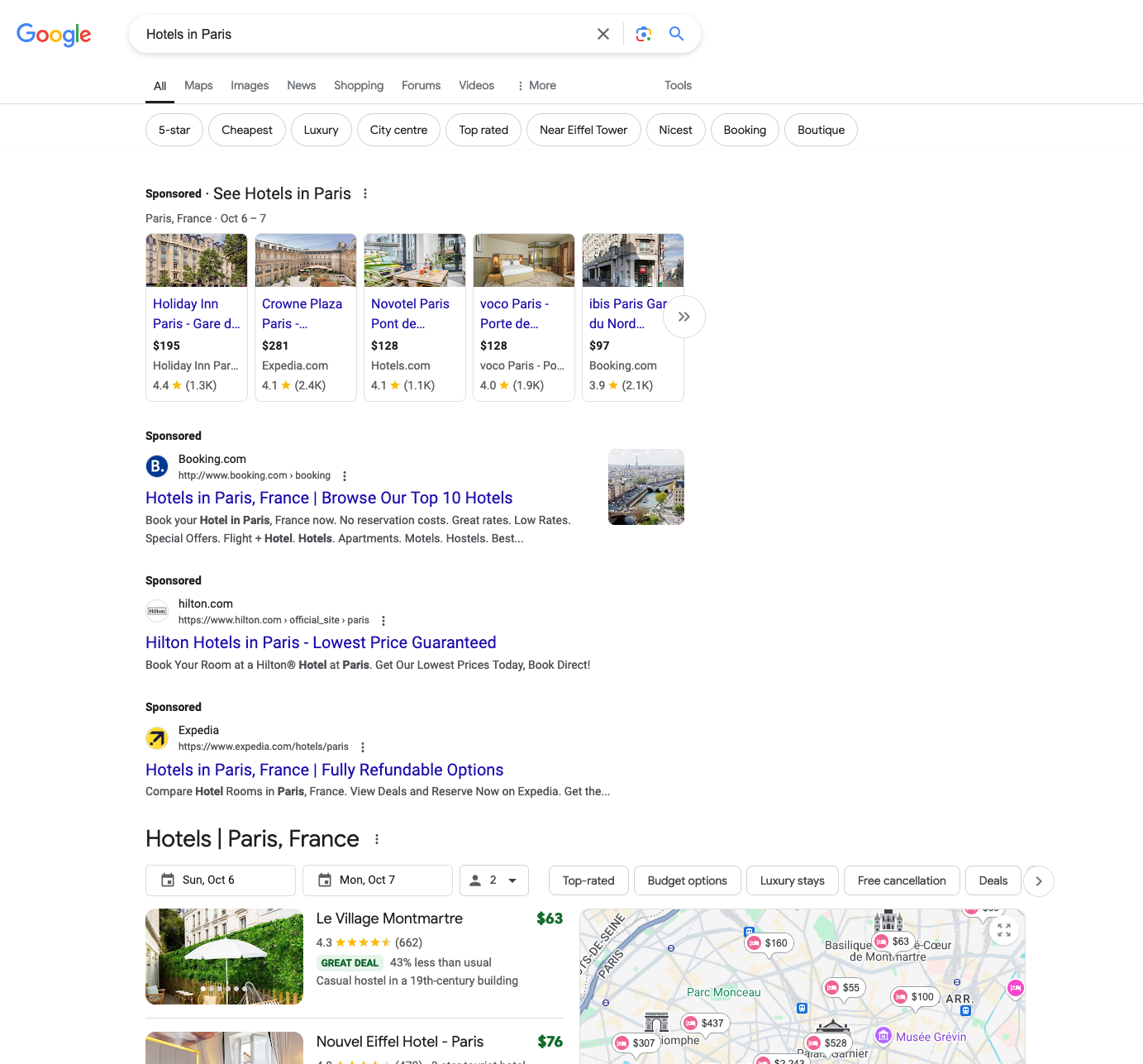Open the Novotel Paris Pont hotel card
The width and height of the screenshot is (1143, 1064).
(x=415, y=317)
